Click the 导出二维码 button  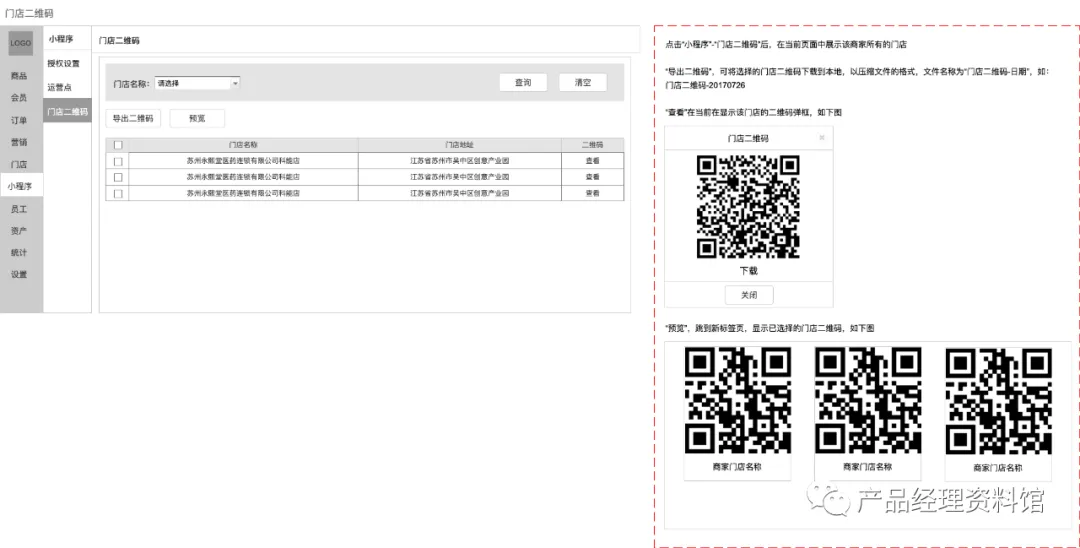pyautogui.click(x=133, y=118)
